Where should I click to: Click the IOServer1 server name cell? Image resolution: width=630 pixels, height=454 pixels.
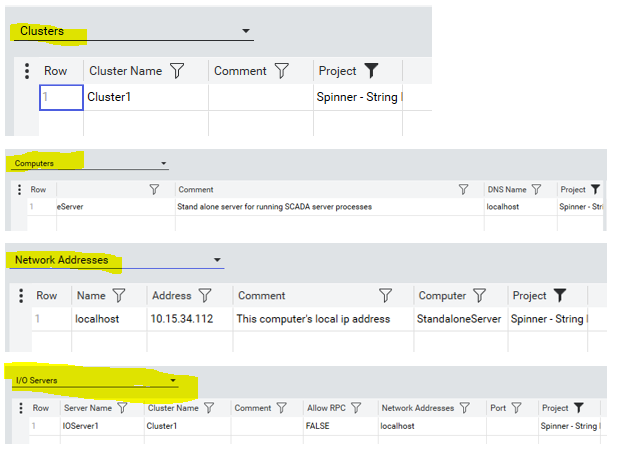point(102,426)
